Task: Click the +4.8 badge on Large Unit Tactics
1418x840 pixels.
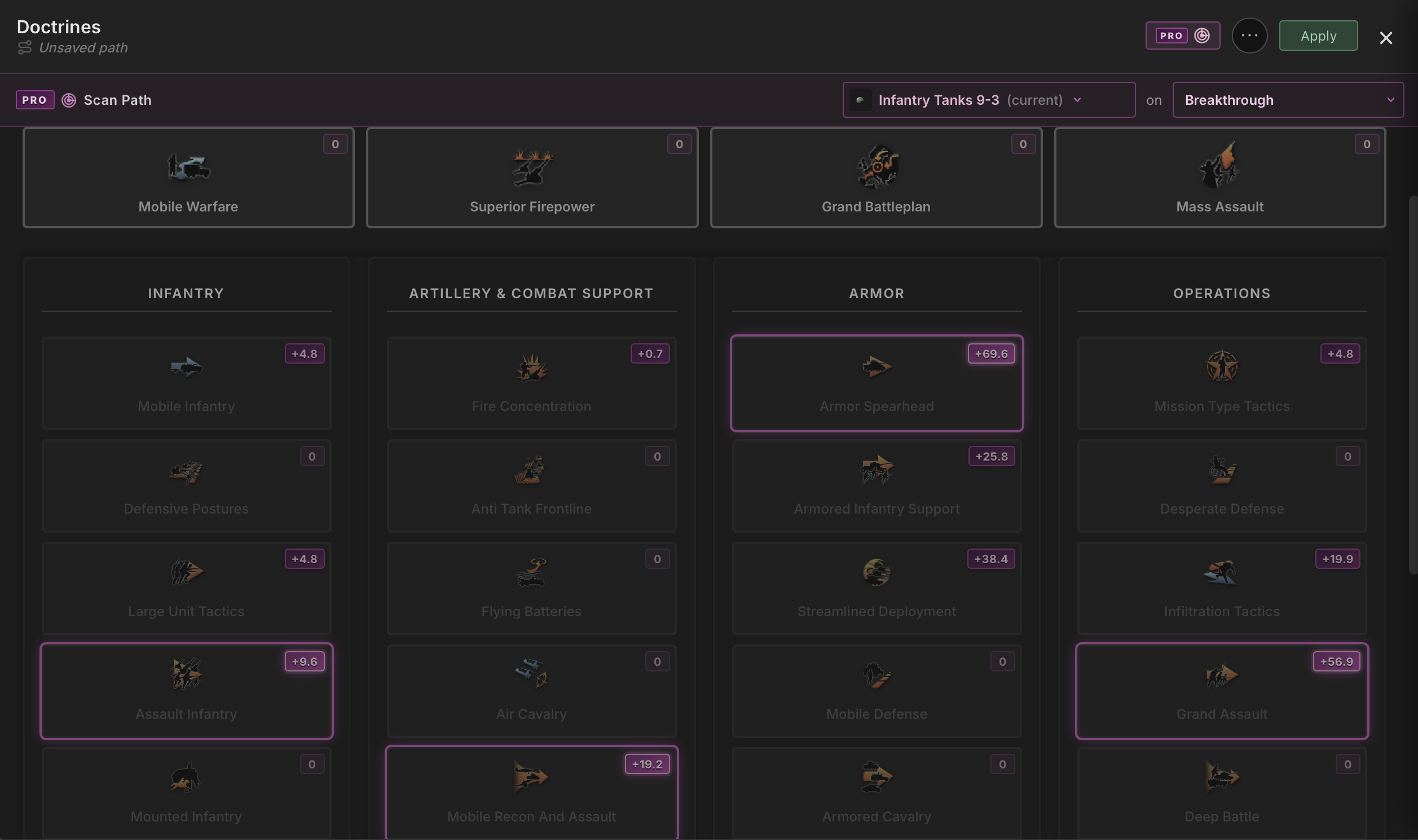Action: [x=305, y=559]
